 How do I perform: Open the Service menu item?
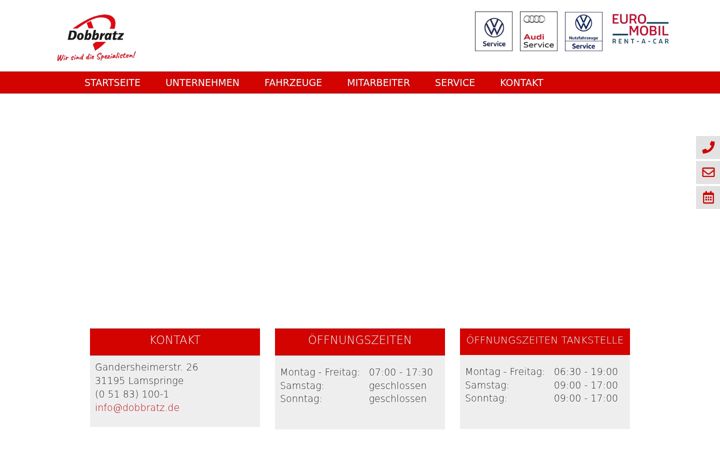455,83
